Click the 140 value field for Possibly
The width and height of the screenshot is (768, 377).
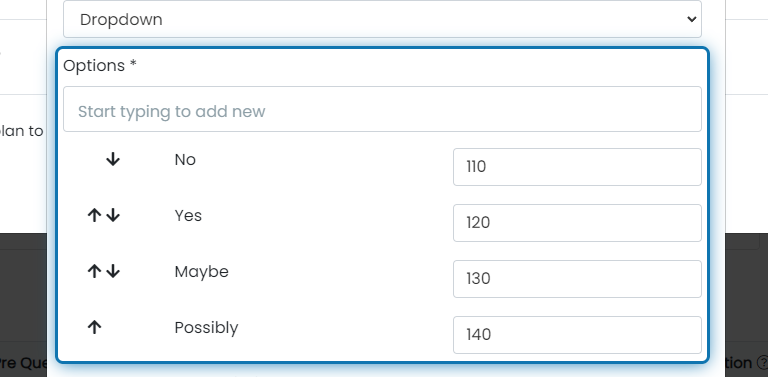[x=577, y=334]
